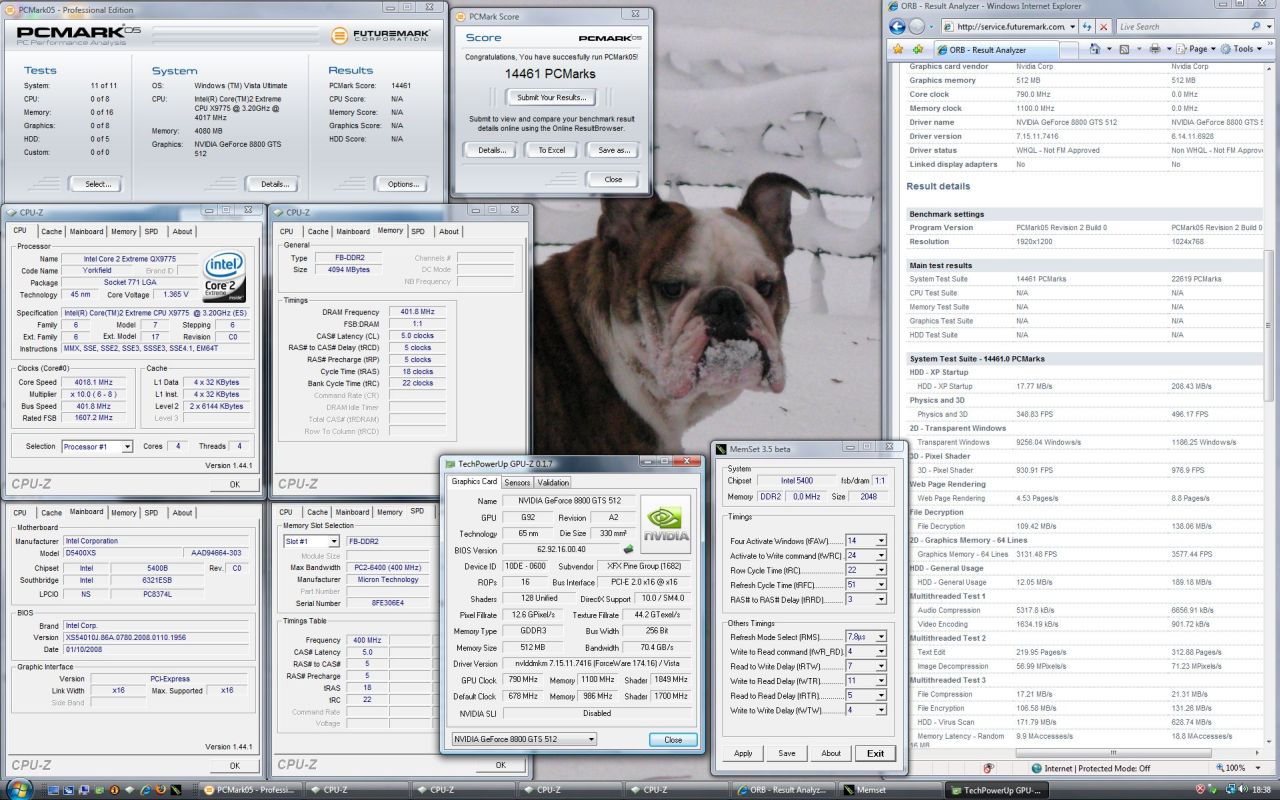This screenshot has height=800, width=1280.
Task: Open the SPD tab in Memory CPU-Z window
Action: click(418, 231)
